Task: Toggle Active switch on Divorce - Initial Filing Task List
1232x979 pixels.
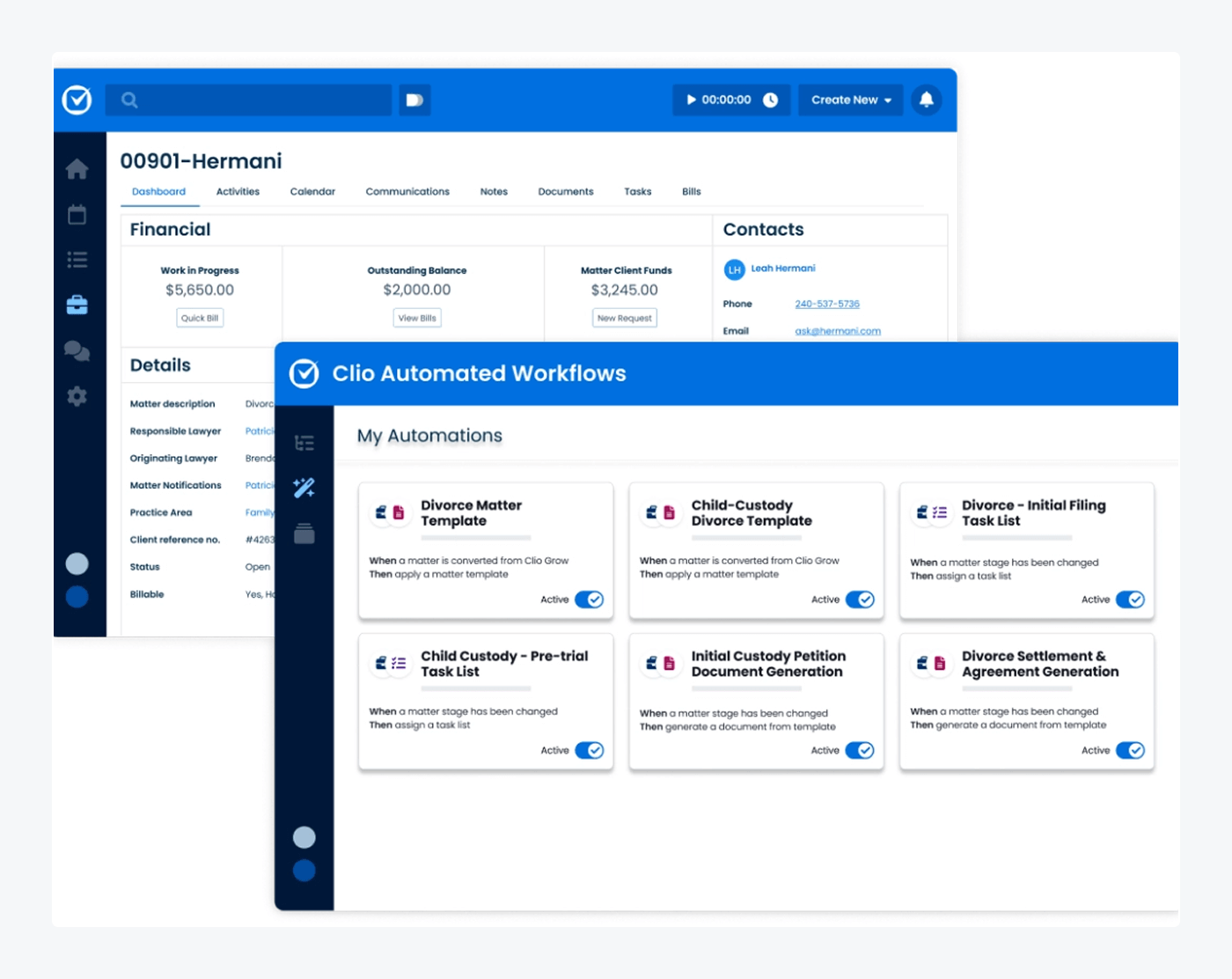Action: pos(1131,600)
